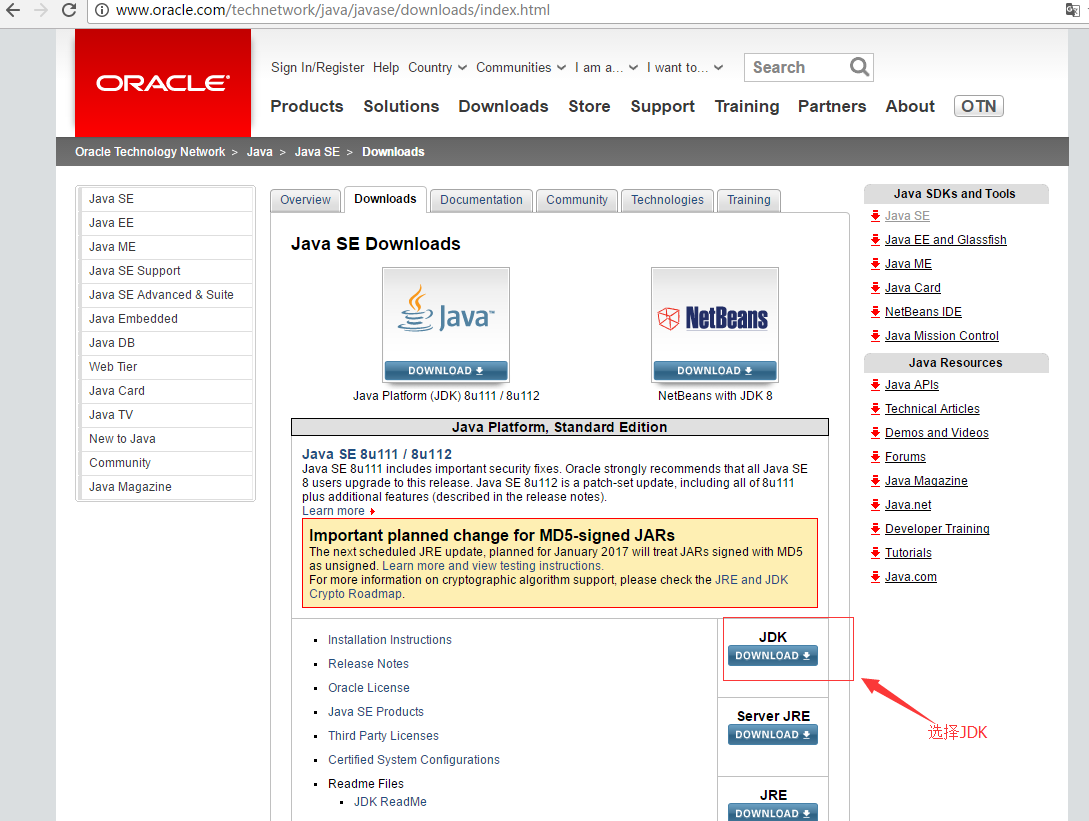Click red download arrow beside Java.com

(875, 577)
